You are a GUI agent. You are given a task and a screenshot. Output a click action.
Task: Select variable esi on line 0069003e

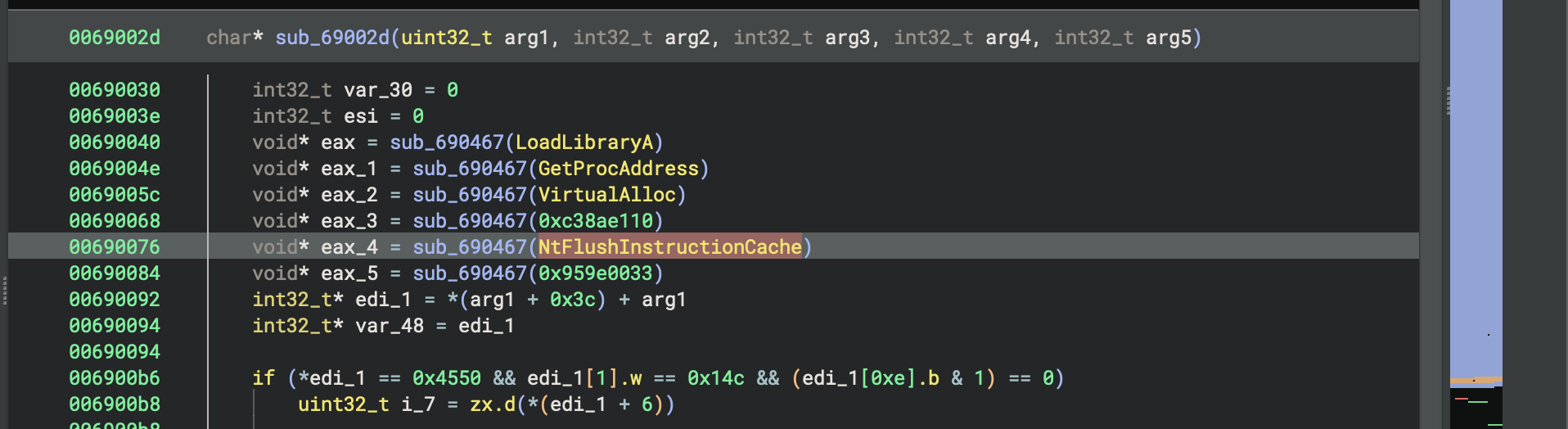(x=361, y=116)
